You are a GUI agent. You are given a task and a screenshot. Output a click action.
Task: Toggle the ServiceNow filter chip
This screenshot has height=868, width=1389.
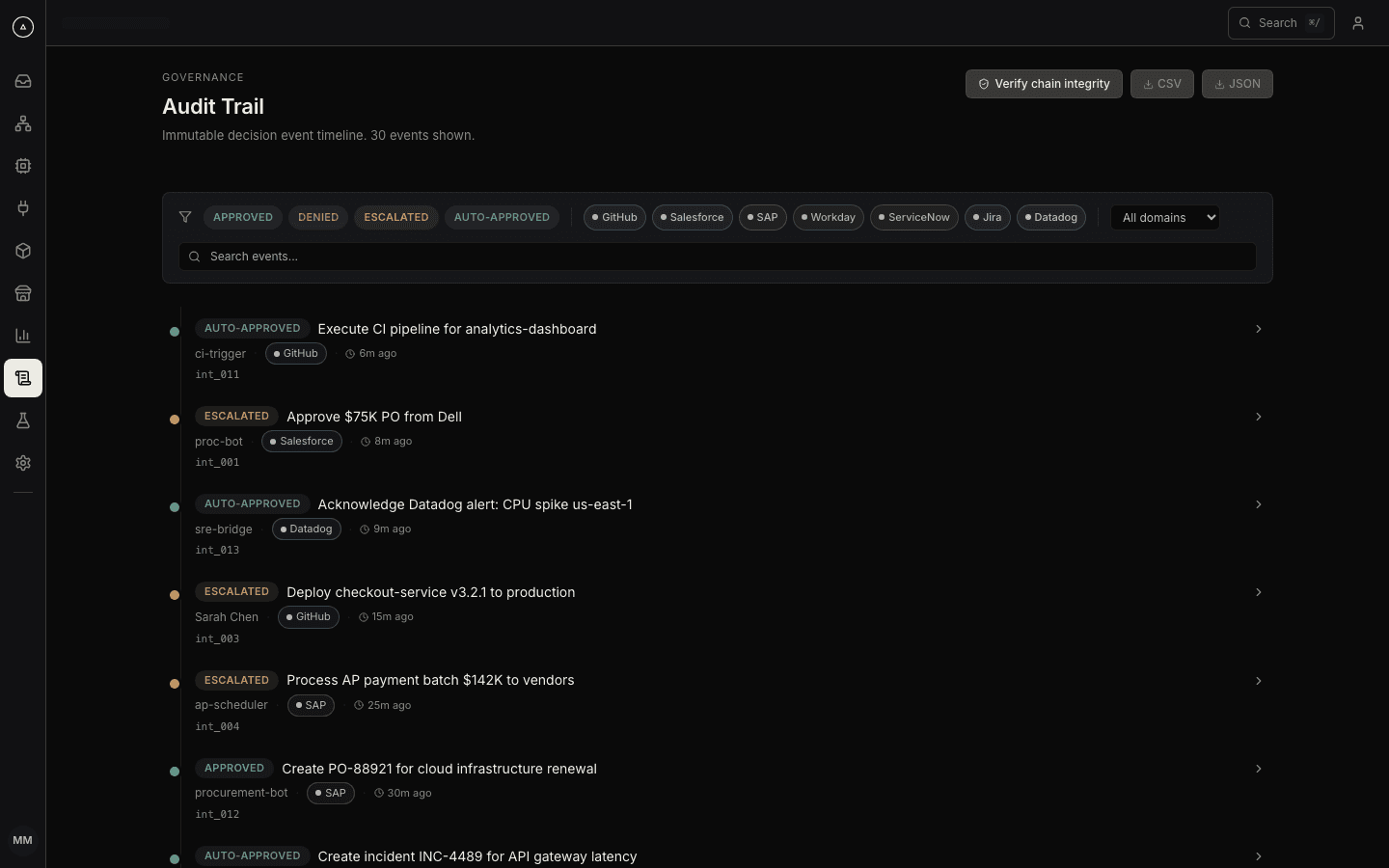click(x=914, y=217)
